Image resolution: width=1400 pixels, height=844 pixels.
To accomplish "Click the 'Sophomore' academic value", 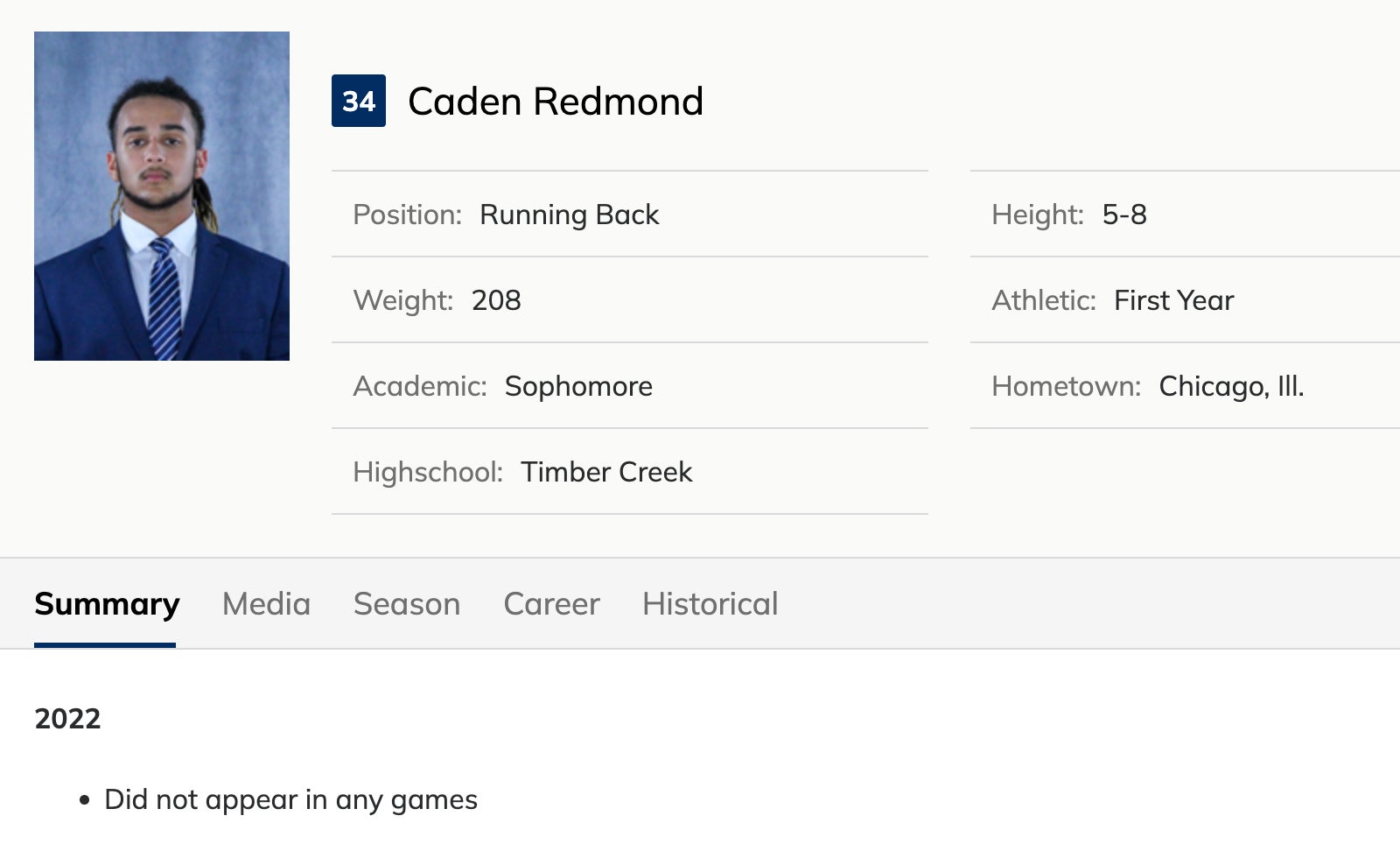I will pos(578,386).
